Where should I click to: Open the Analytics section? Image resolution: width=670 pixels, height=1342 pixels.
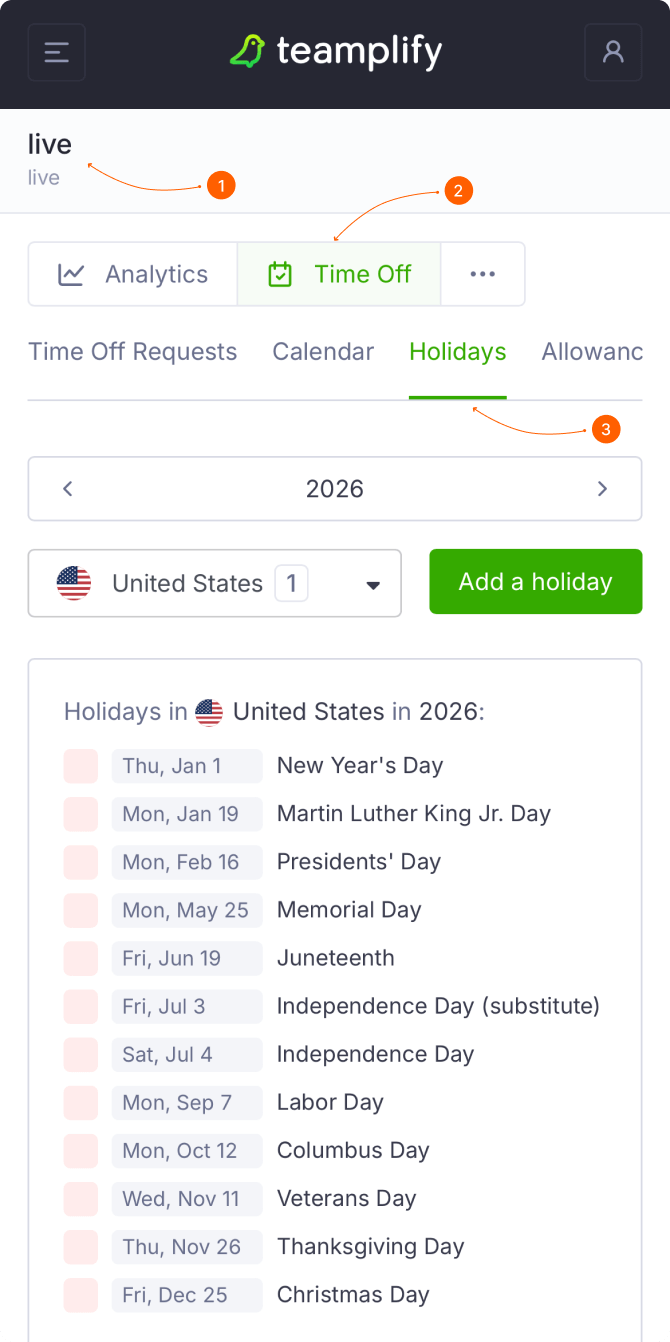click(x=133, y=274)
